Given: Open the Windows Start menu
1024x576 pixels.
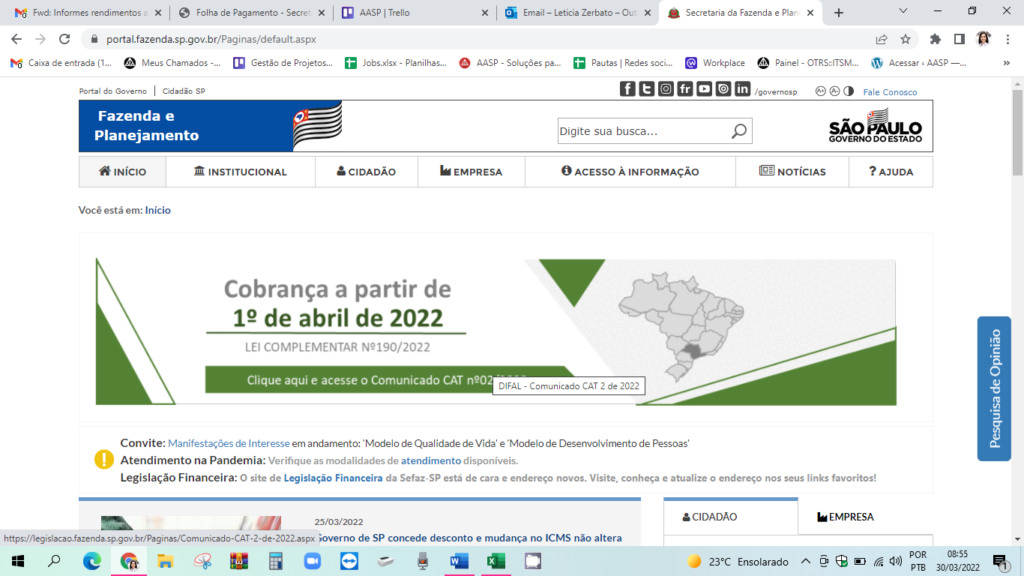Looking at the screenshot, I should tap(18, 561).
